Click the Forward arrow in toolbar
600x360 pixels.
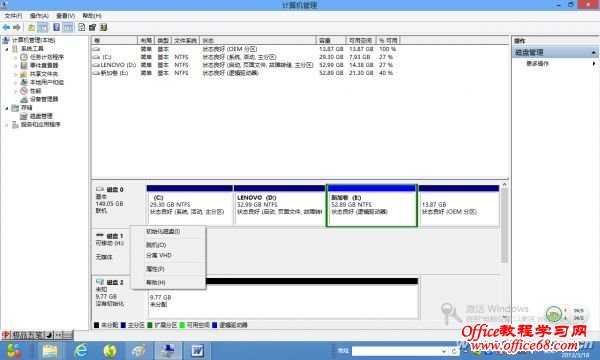point(17,28)
